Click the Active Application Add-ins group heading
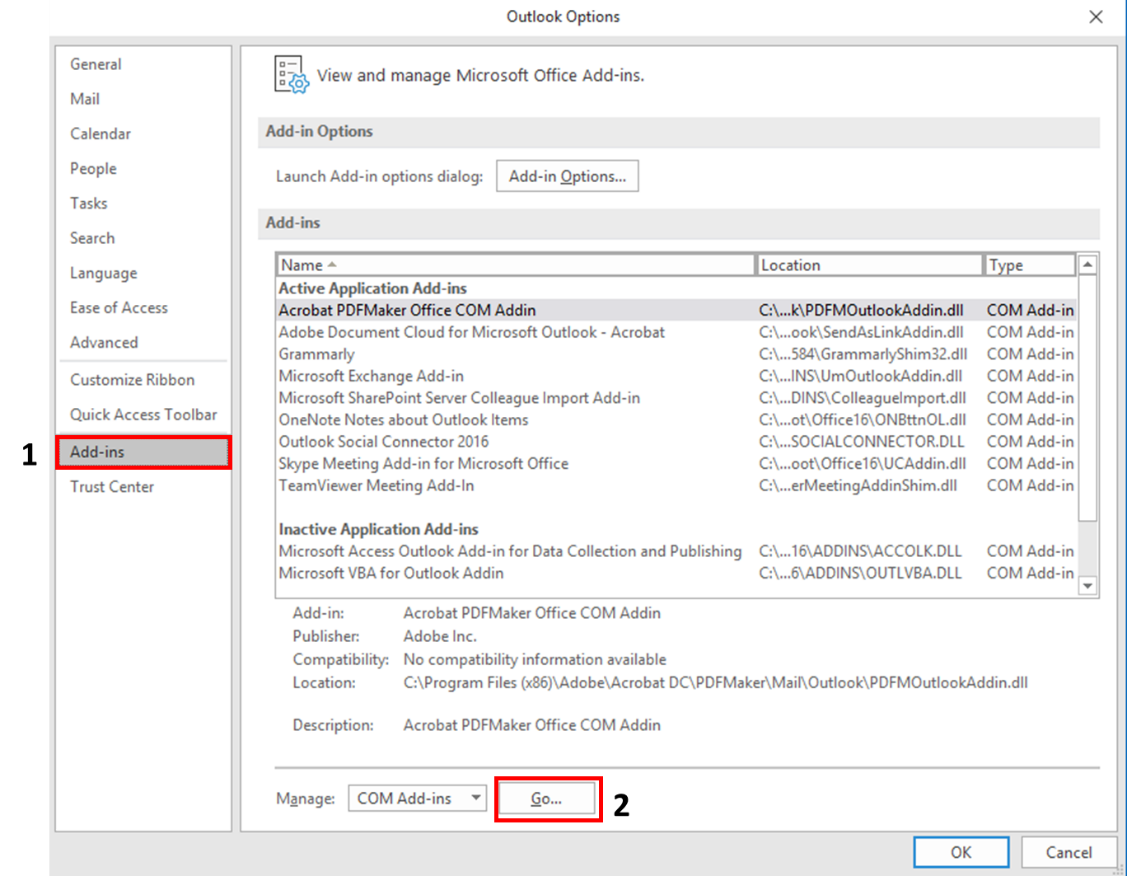The width and height of the screenshot is (1127, 876). coord(372,288)
